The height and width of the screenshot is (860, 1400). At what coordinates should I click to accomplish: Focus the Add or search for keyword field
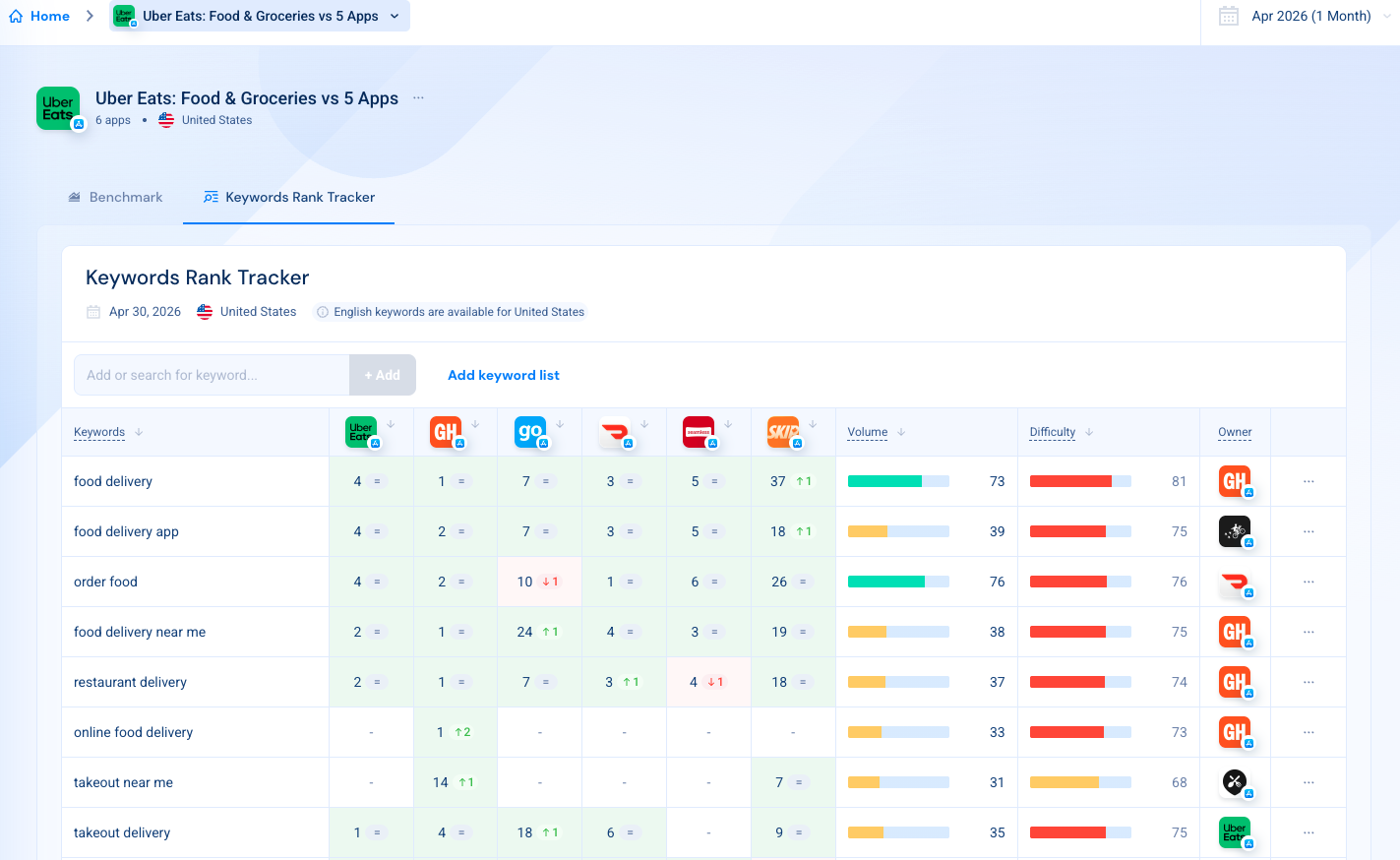(212, 375)
